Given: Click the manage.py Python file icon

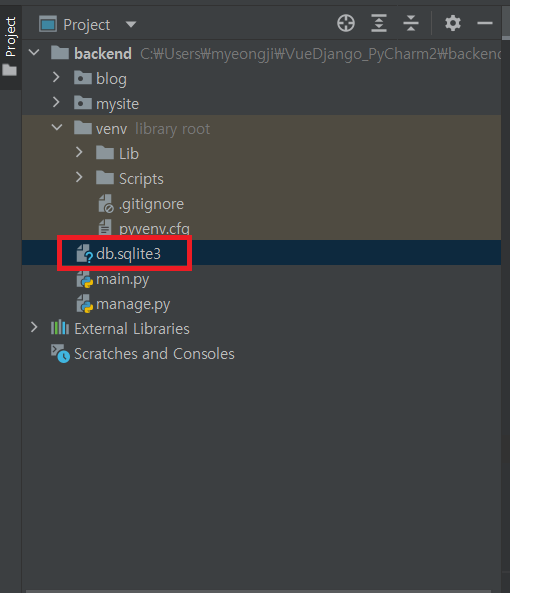Looking at the screenshot, I should 85,304.
